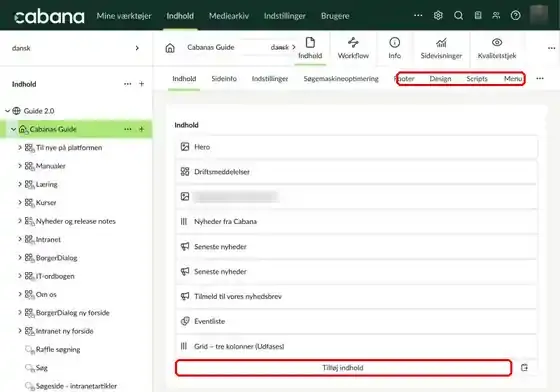Image resolution: width=560 pixels, height=392 pixels.
Task: Open the settings gear icon in top bar
Action: tap(438, 15)
